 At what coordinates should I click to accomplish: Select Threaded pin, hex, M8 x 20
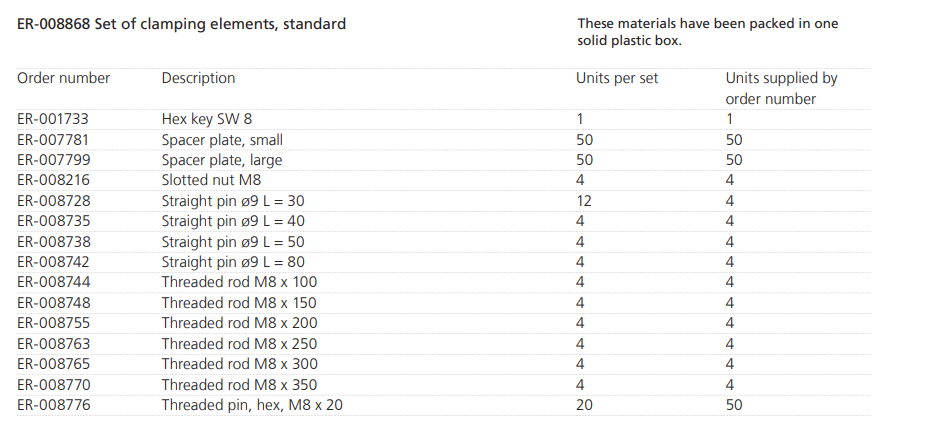pos(253,405)
